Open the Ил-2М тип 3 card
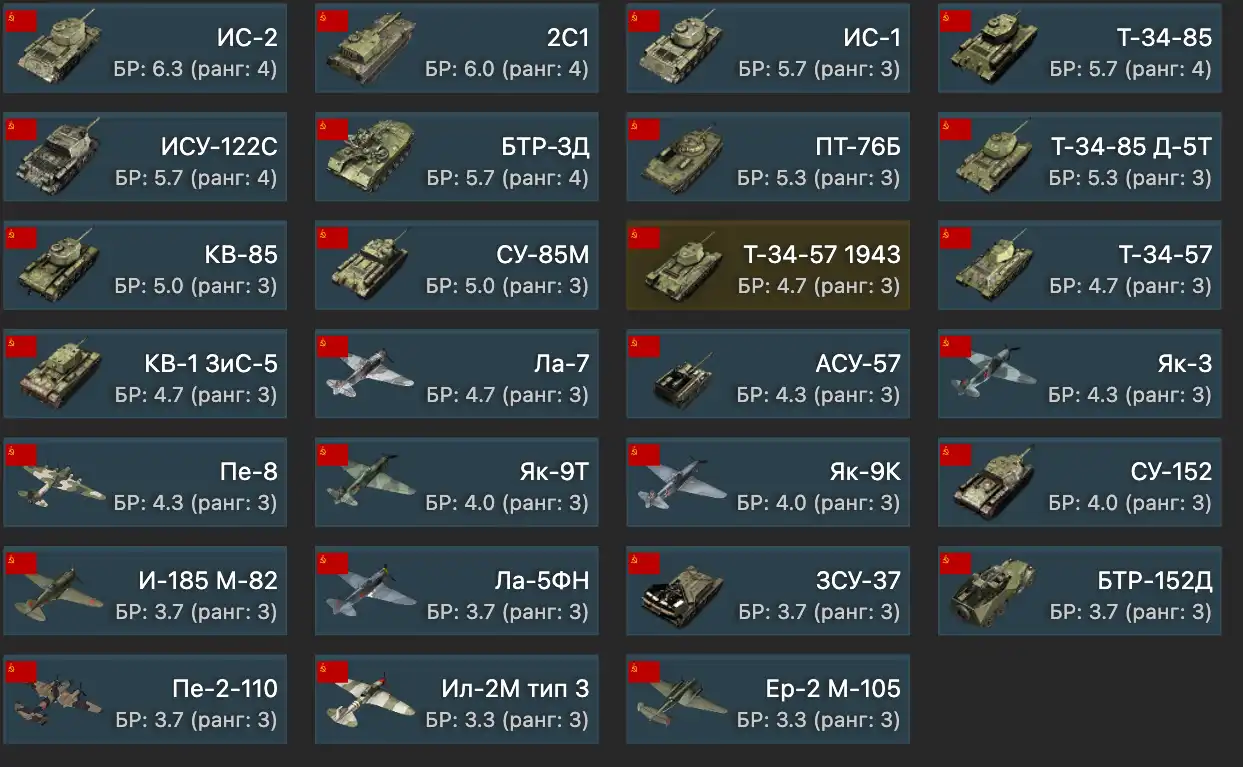1243x767 pixels. point(457,699)
